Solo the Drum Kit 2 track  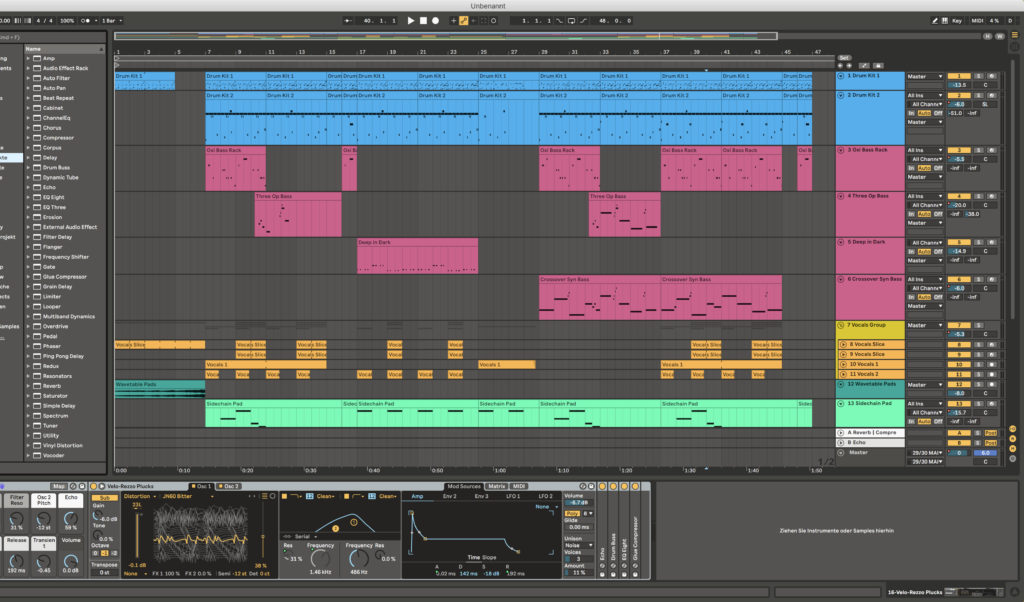(979, 96)
